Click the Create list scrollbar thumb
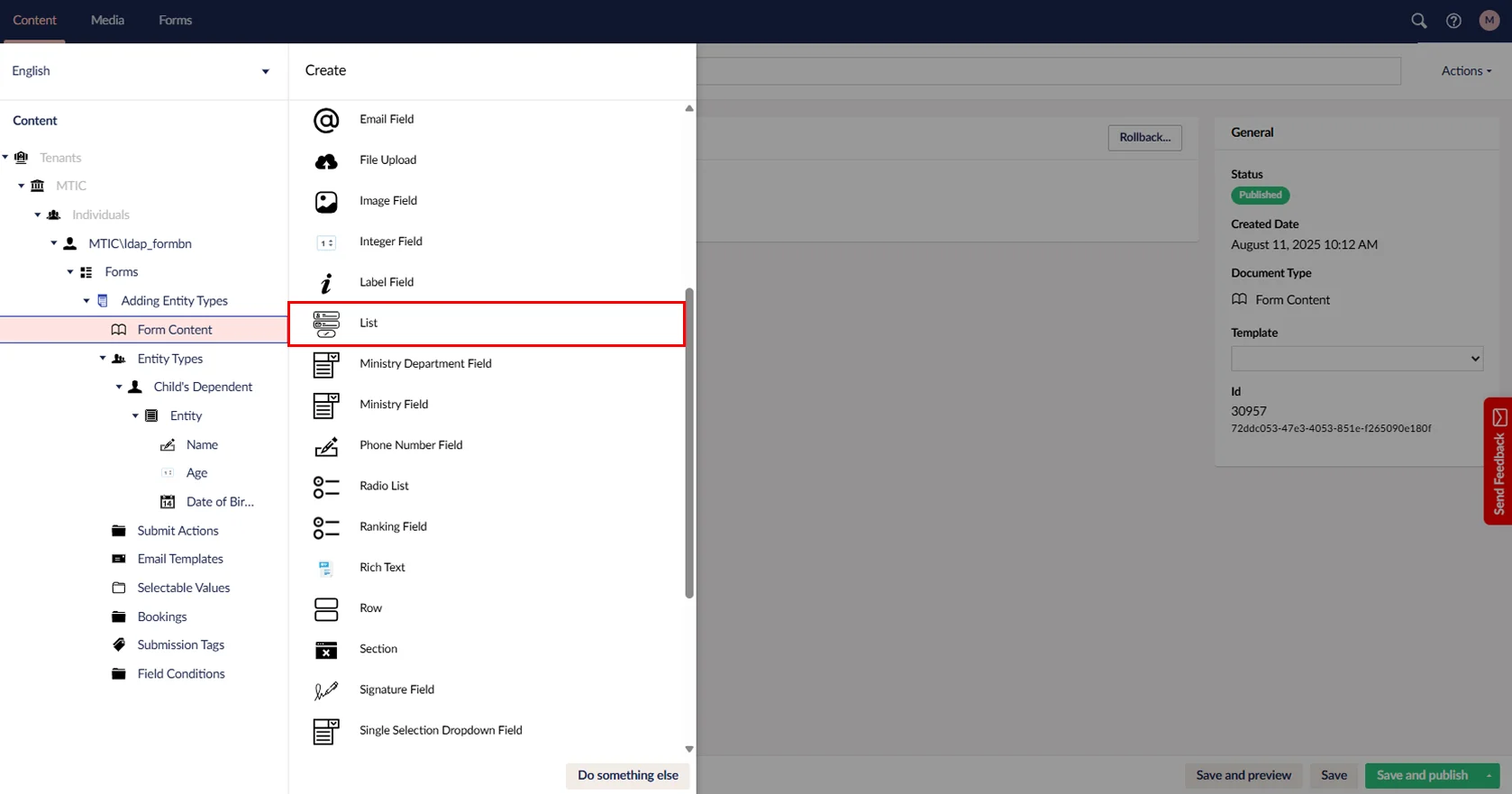Screen dimensions: 1512x794 689,442
